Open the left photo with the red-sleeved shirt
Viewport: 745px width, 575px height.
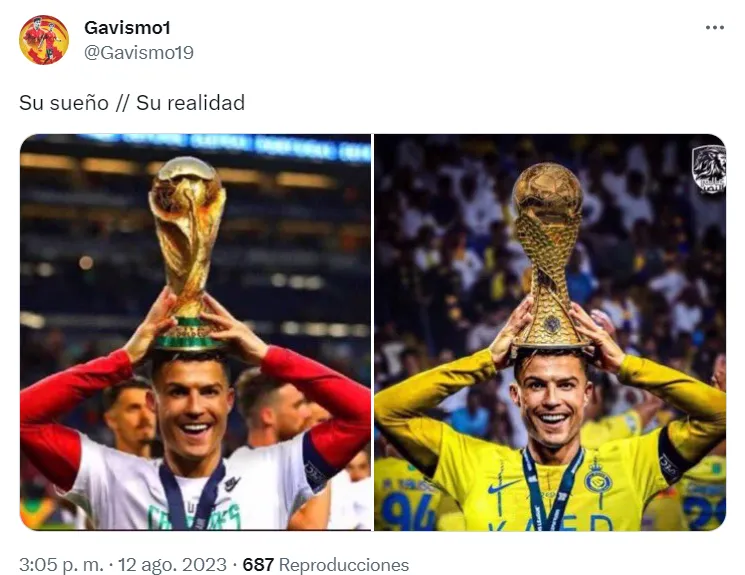pos(195,332)
